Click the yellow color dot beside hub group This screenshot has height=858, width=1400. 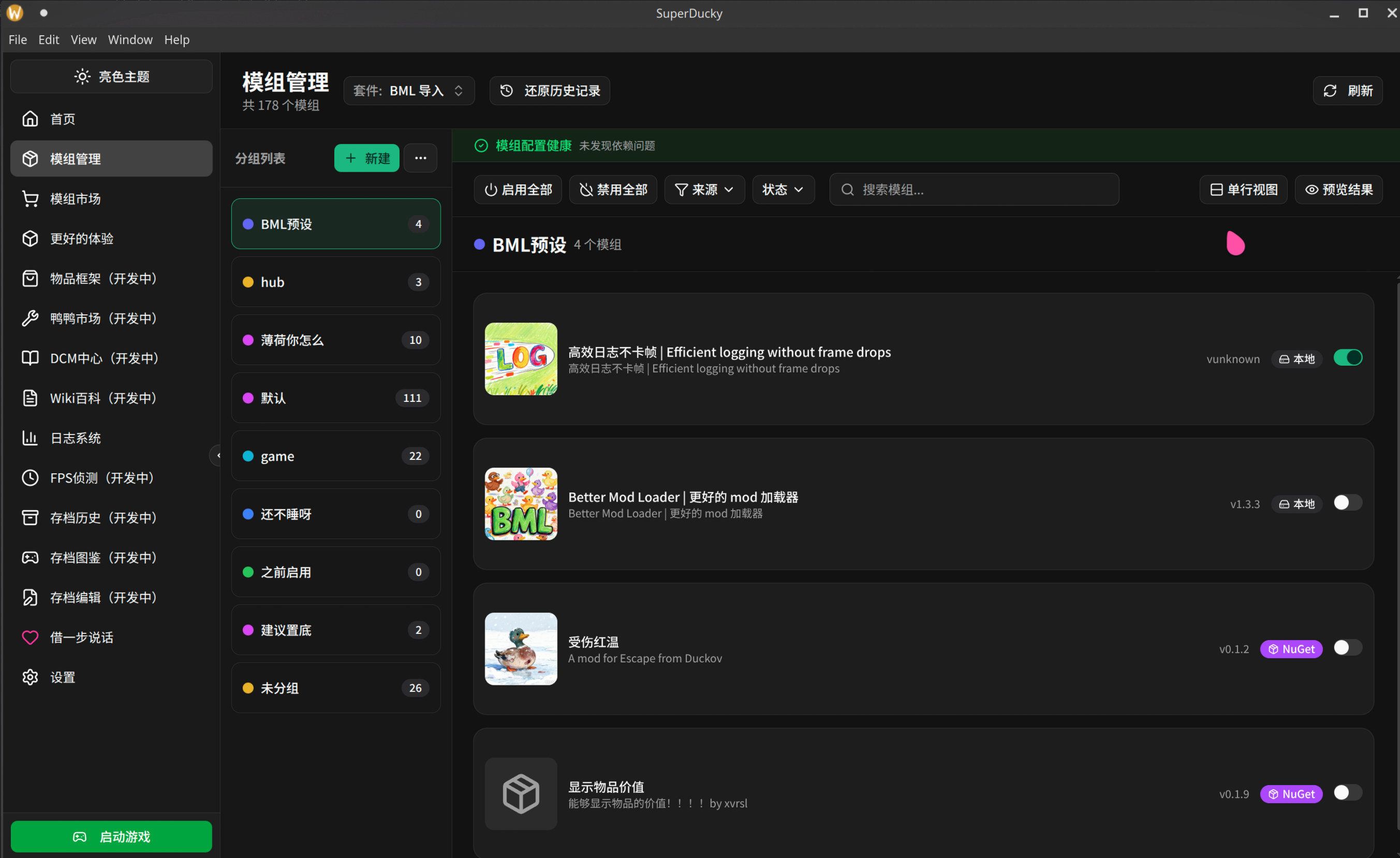pos(247,282)
